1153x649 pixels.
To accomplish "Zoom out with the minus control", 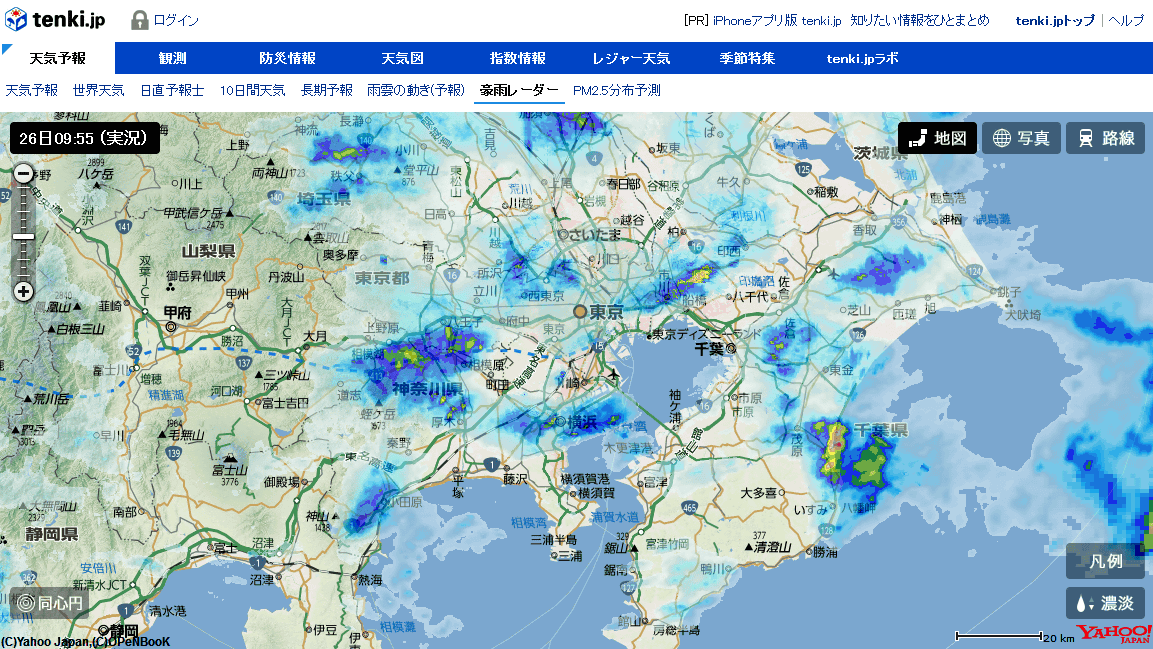I will (x=23, y=172).
